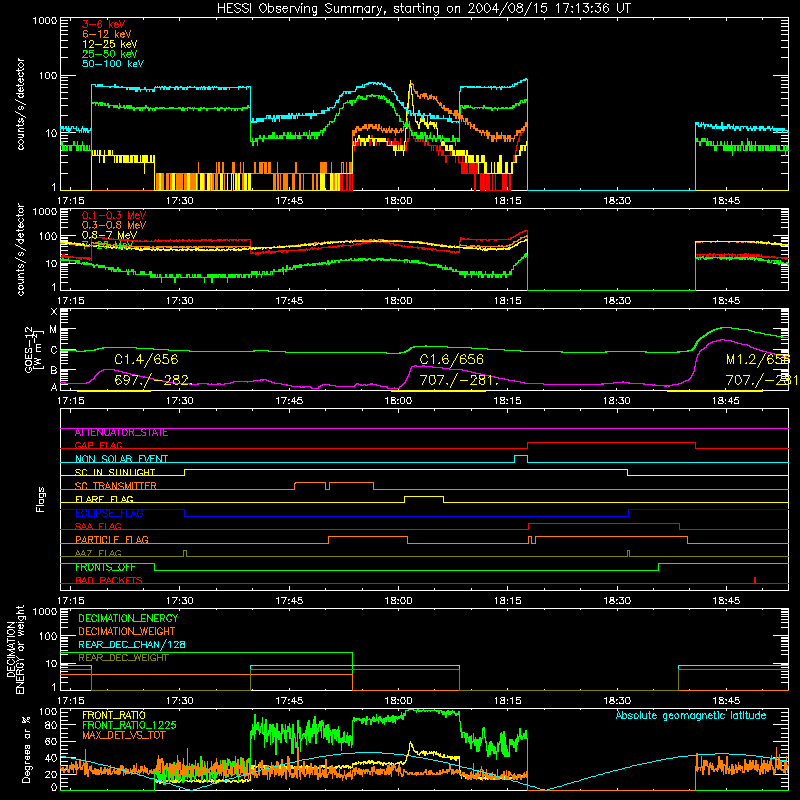Click the 0.3-0.8 MeV legend label
The height and width of the screenshot is (800, 800).
click(x=114, y=225)
